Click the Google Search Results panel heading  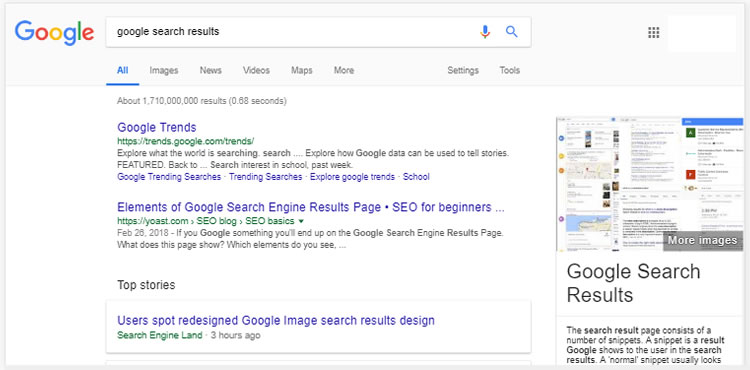point(633,283)
